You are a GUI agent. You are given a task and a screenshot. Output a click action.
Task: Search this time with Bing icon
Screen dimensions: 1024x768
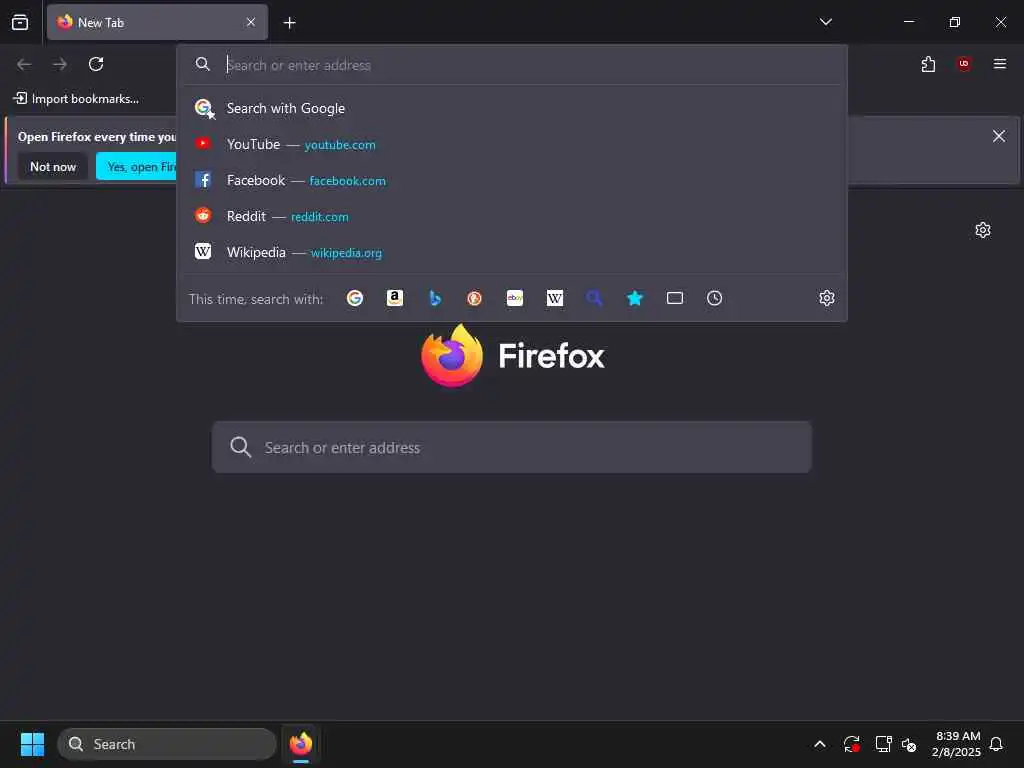tap(435, 298)
